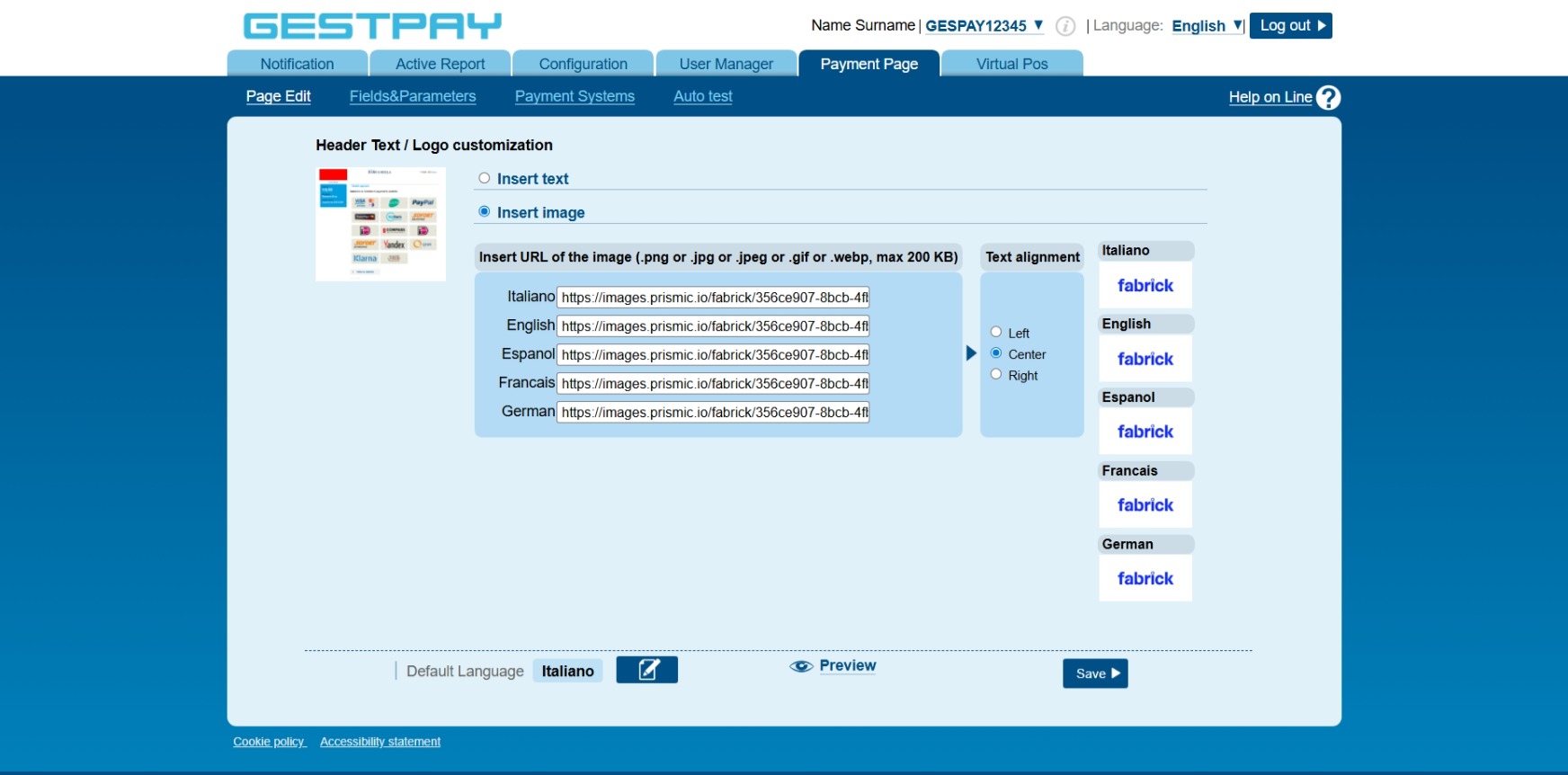Image resolution: width=1568 pixels, height=775 pixels.
Task: Switch to the Notification tab
Action: pos(298,64)
